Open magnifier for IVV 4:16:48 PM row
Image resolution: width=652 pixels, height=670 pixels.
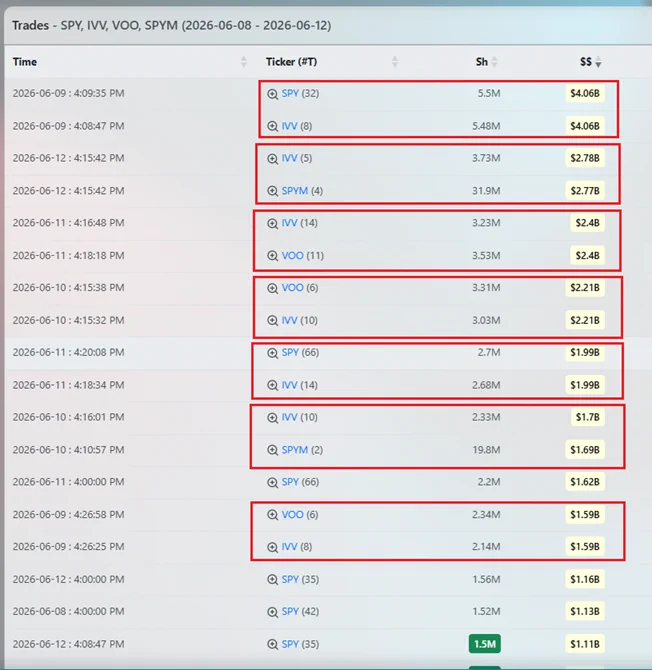pos(272,223)
